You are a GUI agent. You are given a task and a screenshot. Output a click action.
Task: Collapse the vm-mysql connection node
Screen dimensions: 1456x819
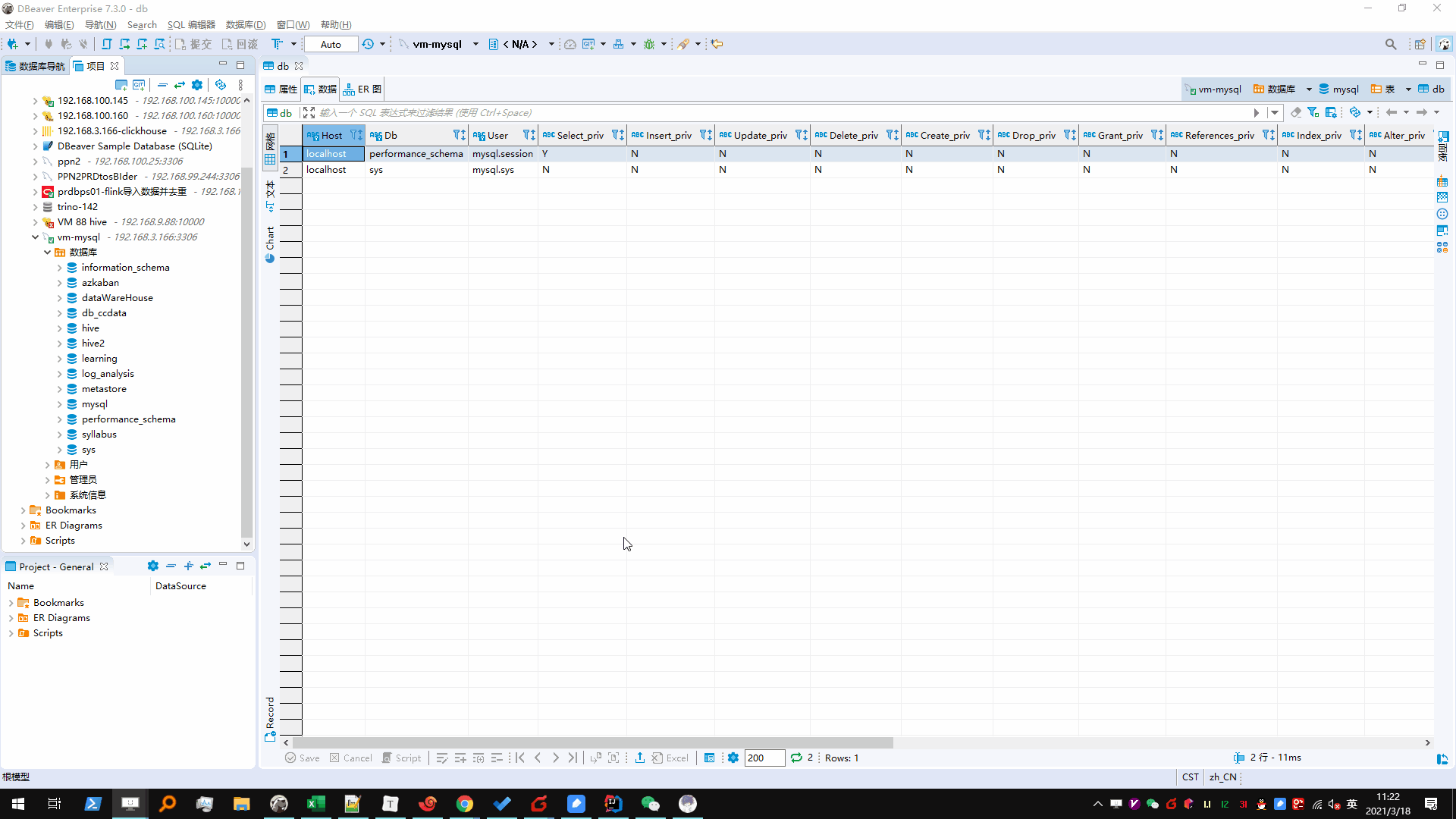35,237
